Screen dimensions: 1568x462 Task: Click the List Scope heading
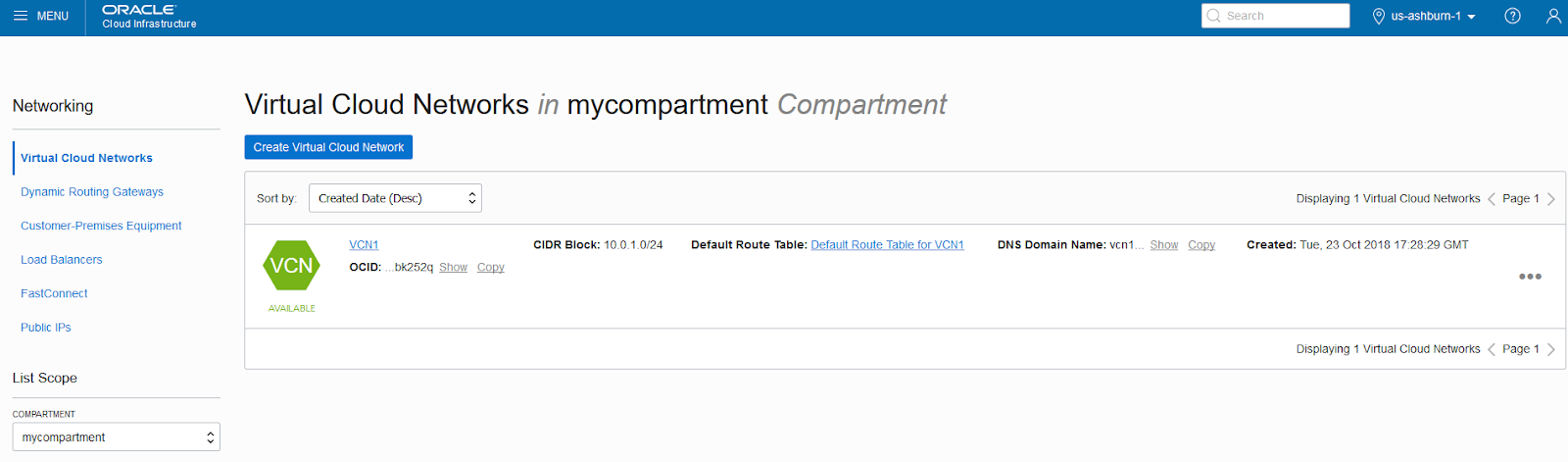(44, 379)
